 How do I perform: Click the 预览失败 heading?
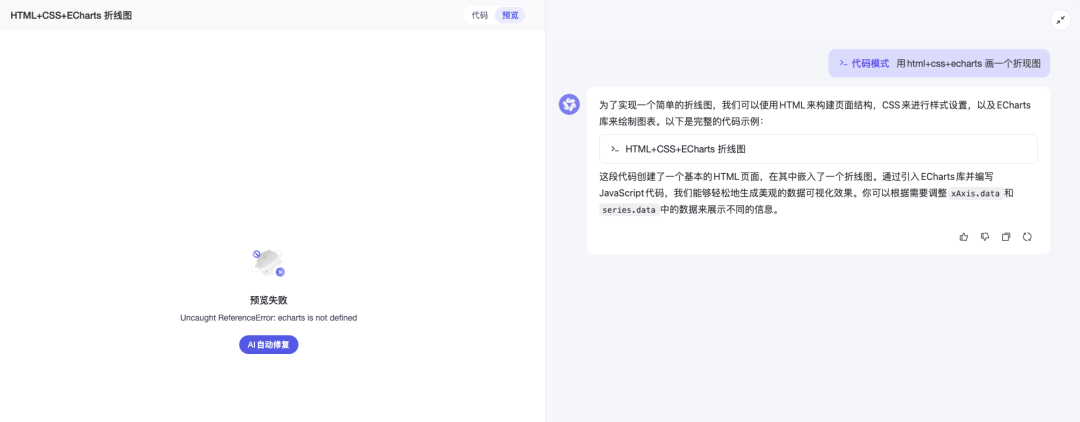269,300
